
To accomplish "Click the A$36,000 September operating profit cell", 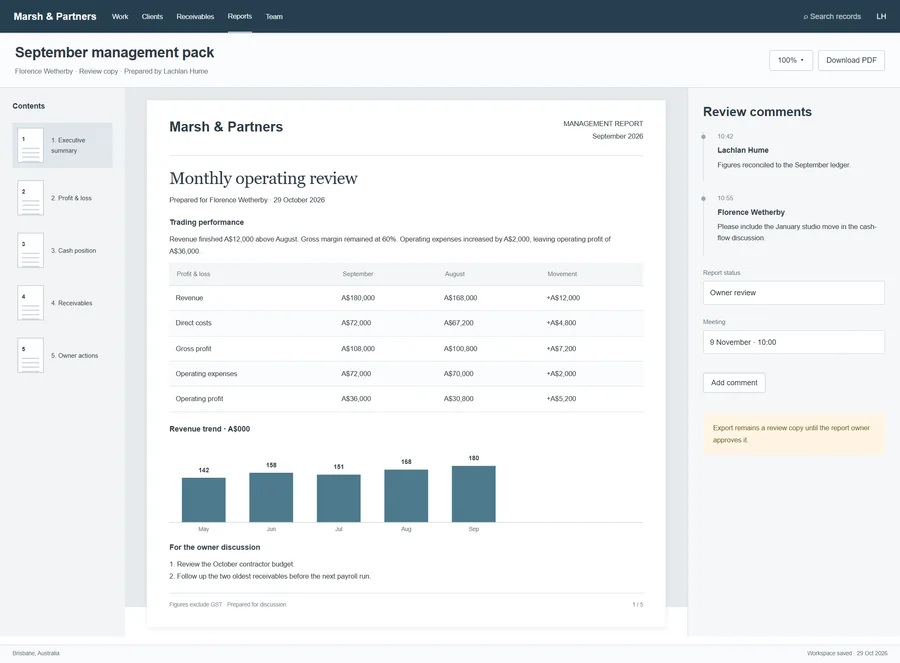I will [356, 399].
